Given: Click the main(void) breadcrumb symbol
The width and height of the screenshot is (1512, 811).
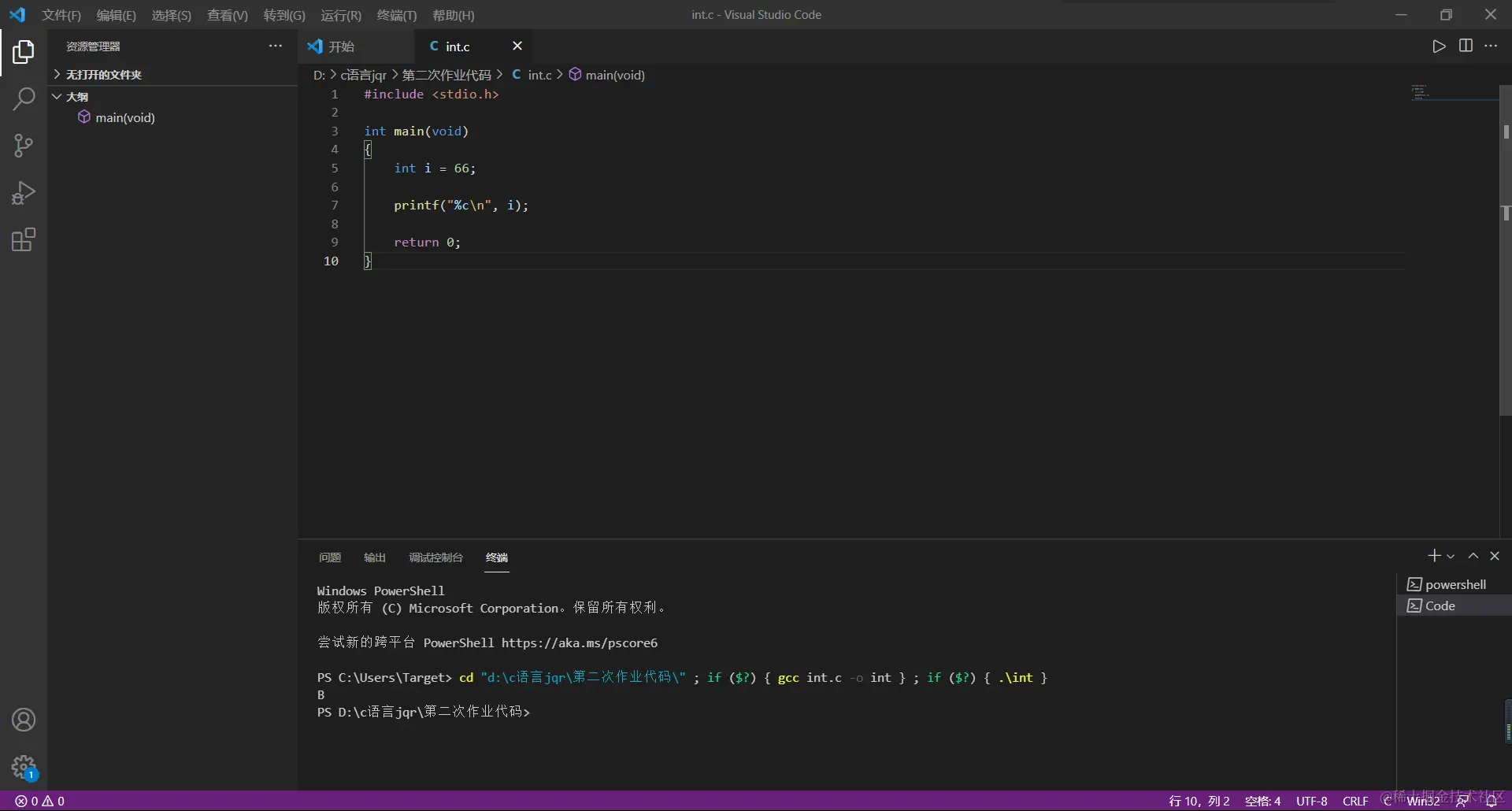Looking at the screenshot, I should point(607,75).
